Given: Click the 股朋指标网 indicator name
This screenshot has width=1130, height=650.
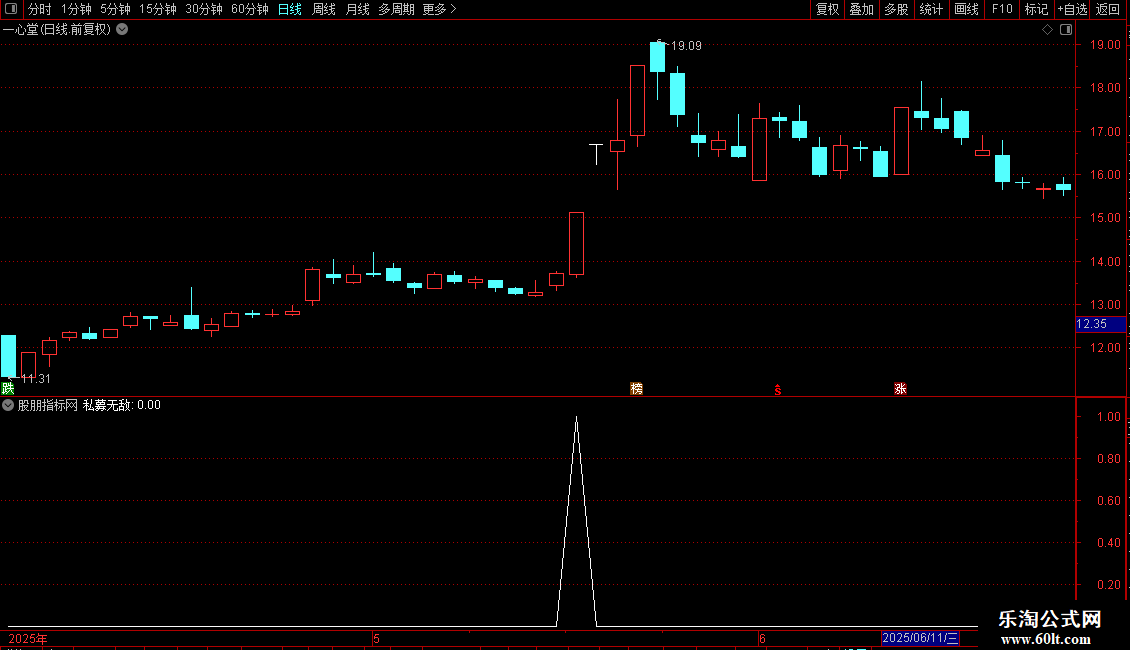Looking at the screenshot, I should [x=48, y=405].
